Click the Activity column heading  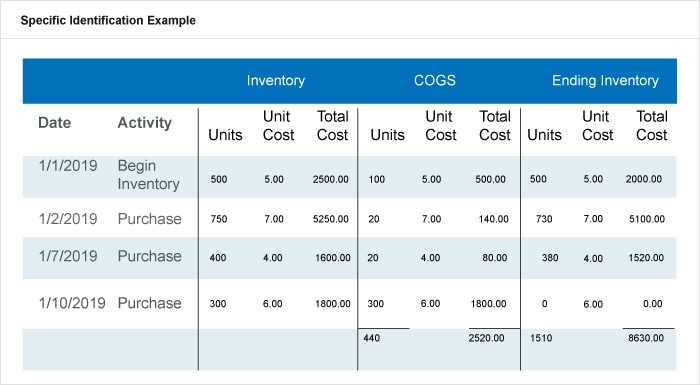[x=145, y=123]
